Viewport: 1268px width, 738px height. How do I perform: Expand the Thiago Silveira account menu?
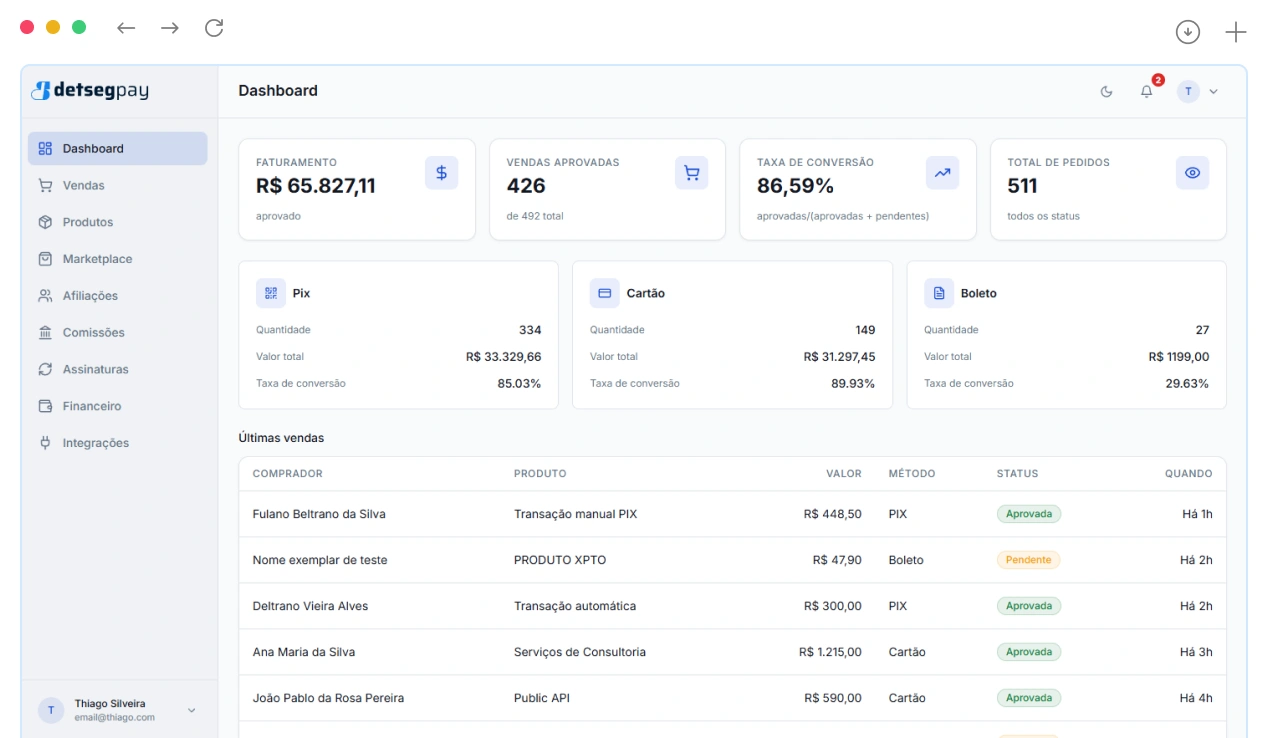119,710
